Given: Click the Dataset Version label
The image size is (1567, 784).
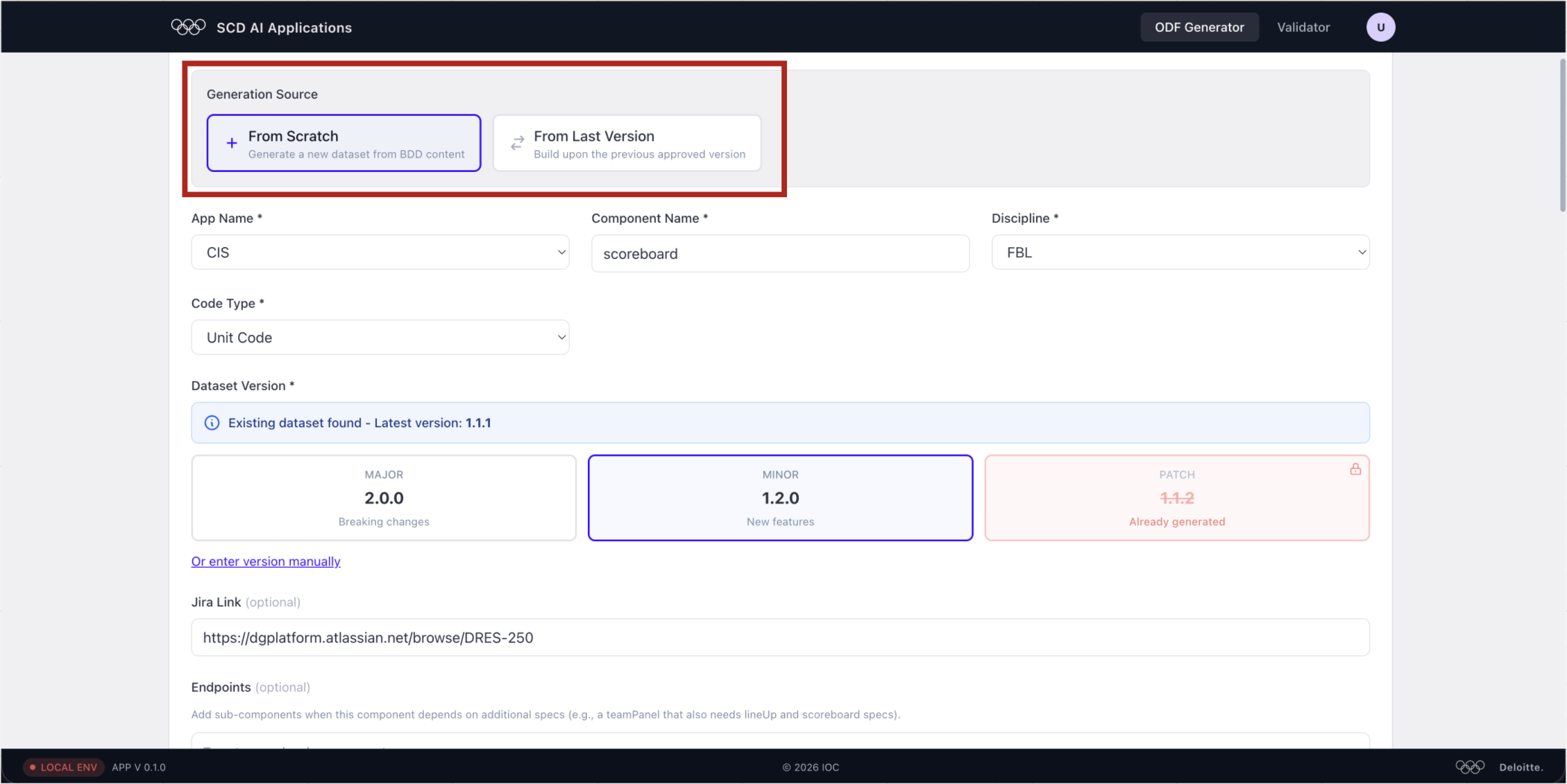Looking at the screenshot, I should click(x=243, y=386).
